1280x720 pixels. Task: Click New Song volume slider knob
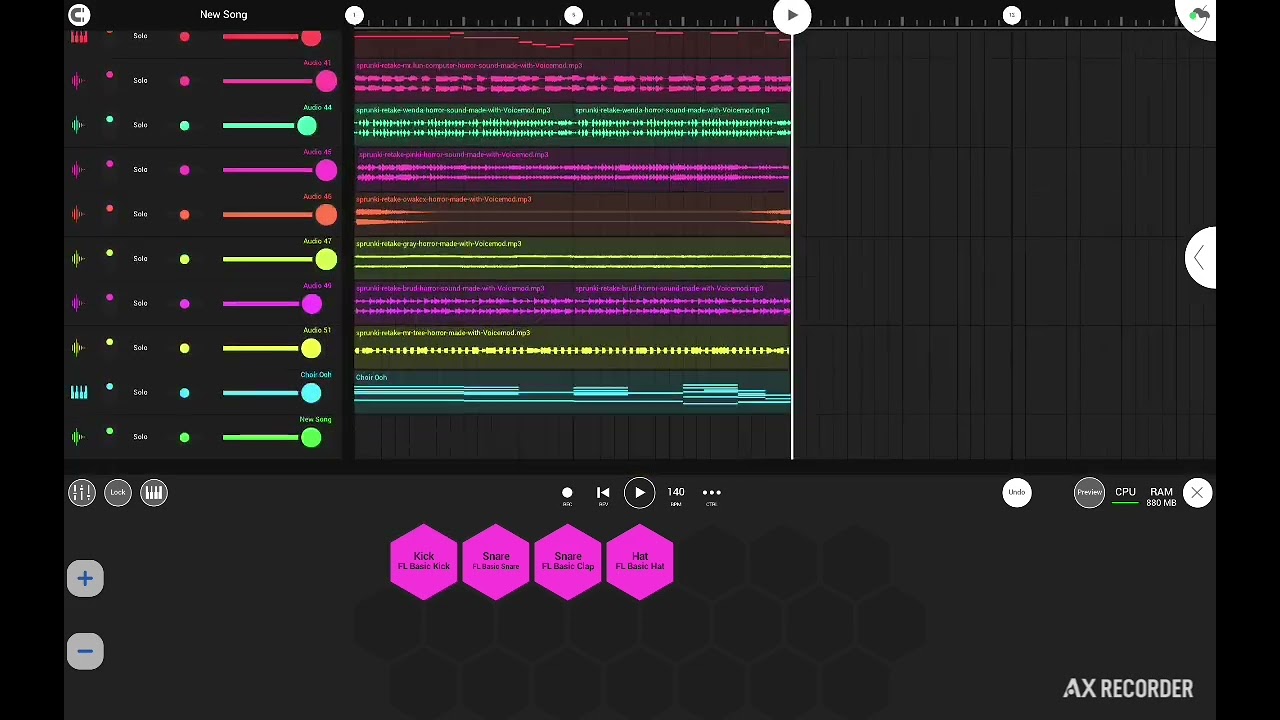[311, 437]
